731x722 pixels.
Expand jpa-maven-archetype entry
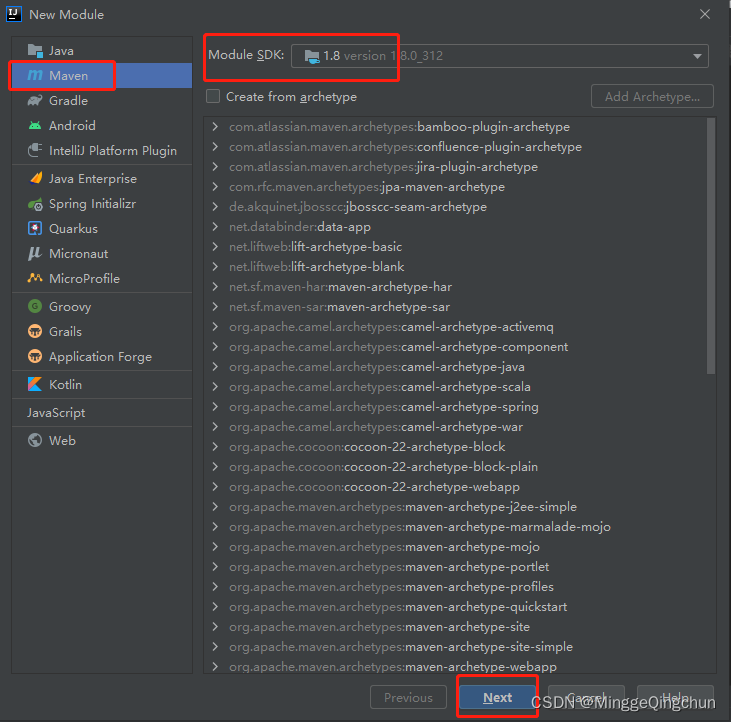point(215,186)
